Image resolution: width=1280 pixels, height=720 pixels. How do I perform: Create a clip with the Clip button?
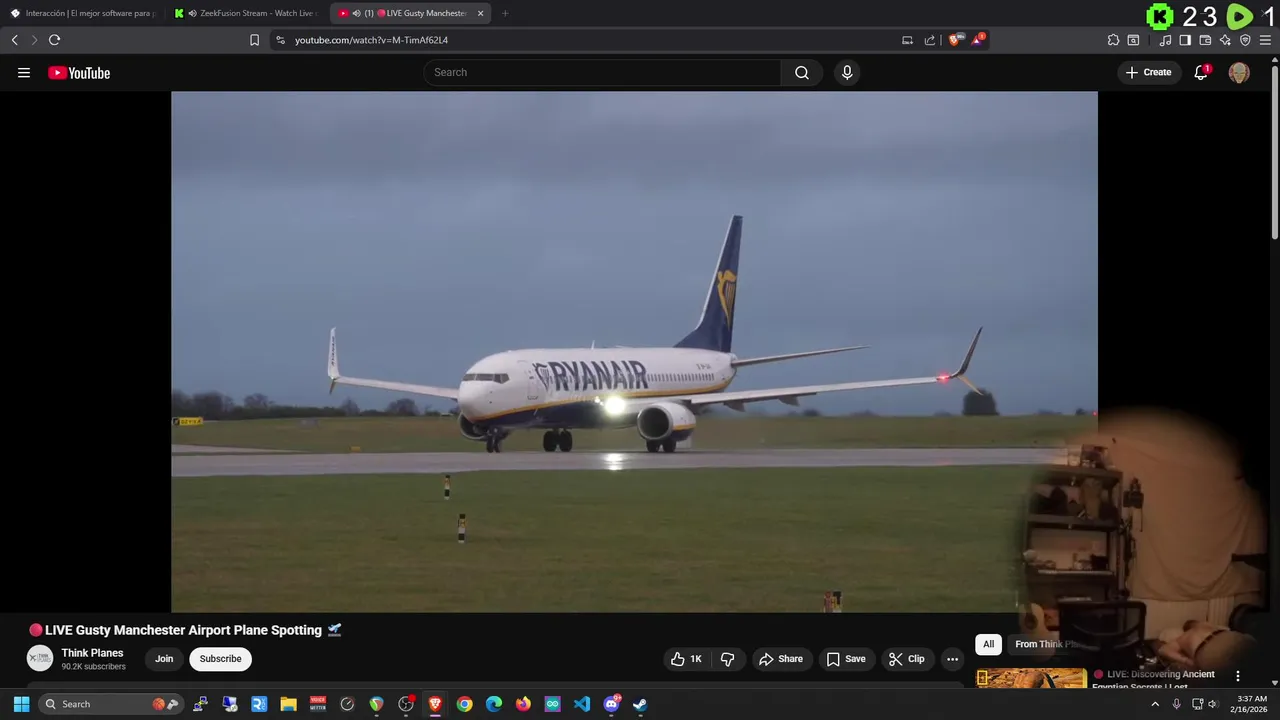pos(907,659)
